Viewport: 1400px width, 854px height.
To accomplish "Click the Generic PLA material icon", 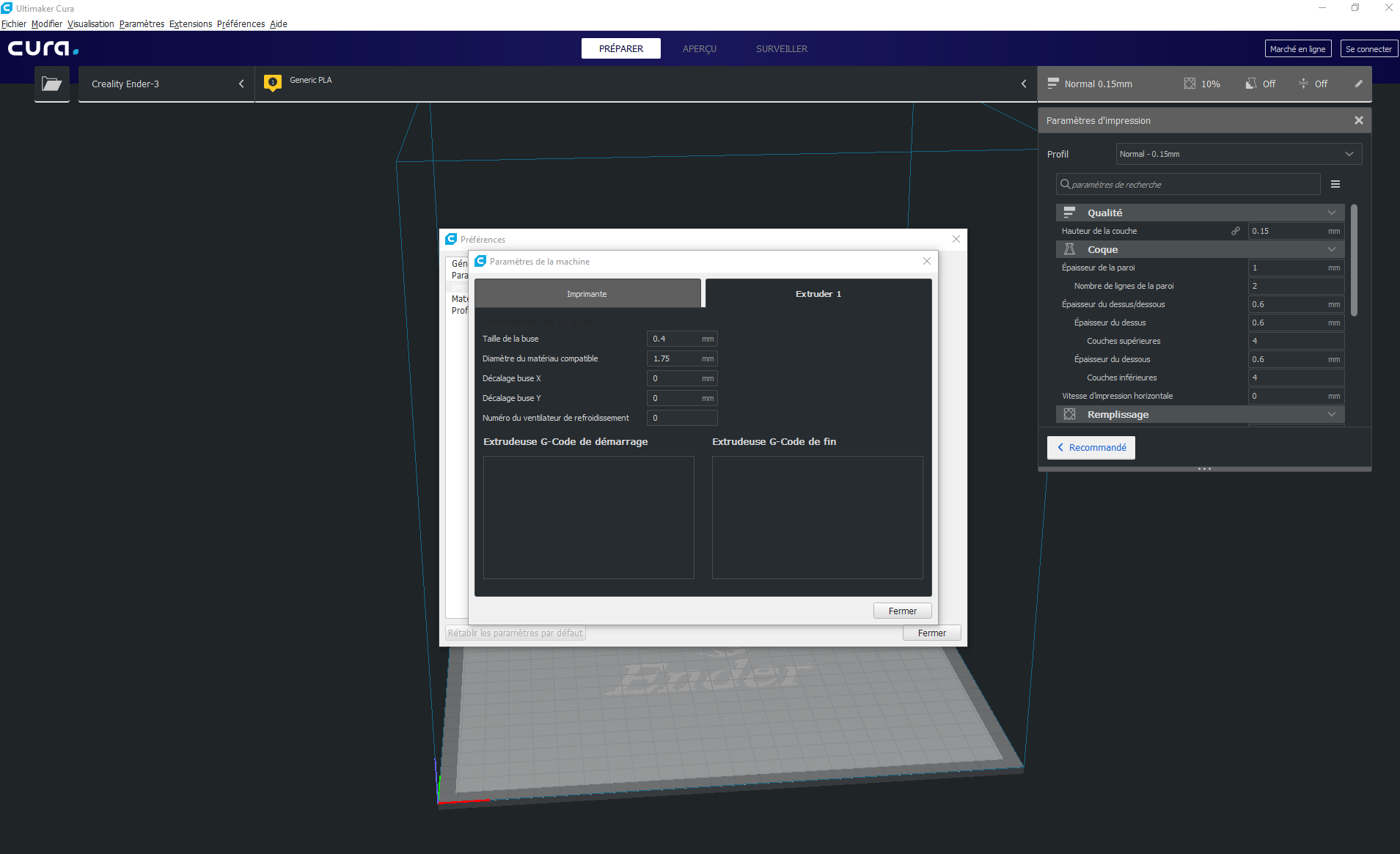I will point(273,83).
